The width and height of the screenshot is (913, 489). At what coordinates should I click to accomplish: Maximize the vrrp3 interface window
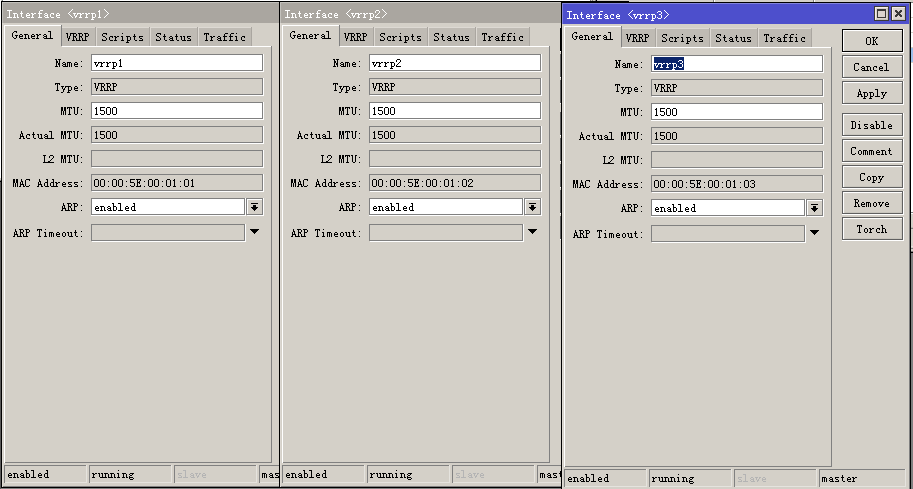[882, 14]
